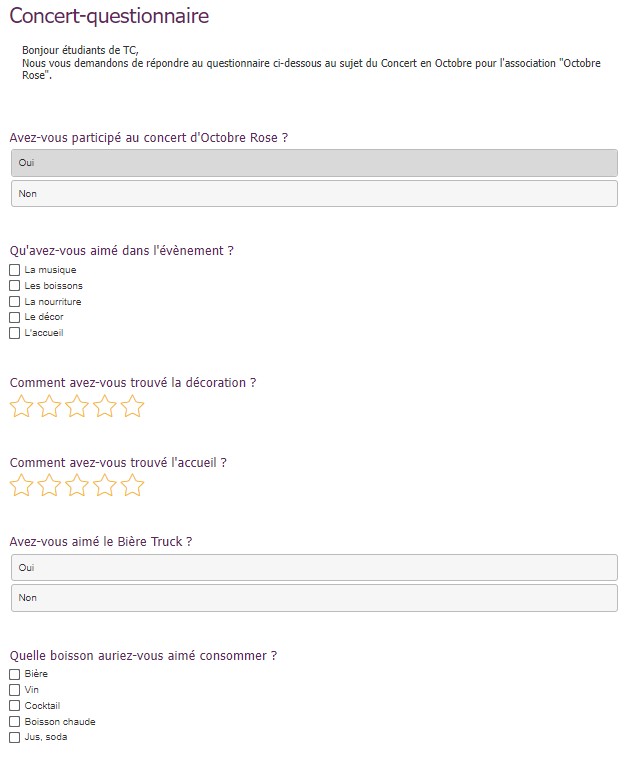This screenshot has width=636, height=772.
Task: Tick the Les boissons option
Action: tap(15, 286)
